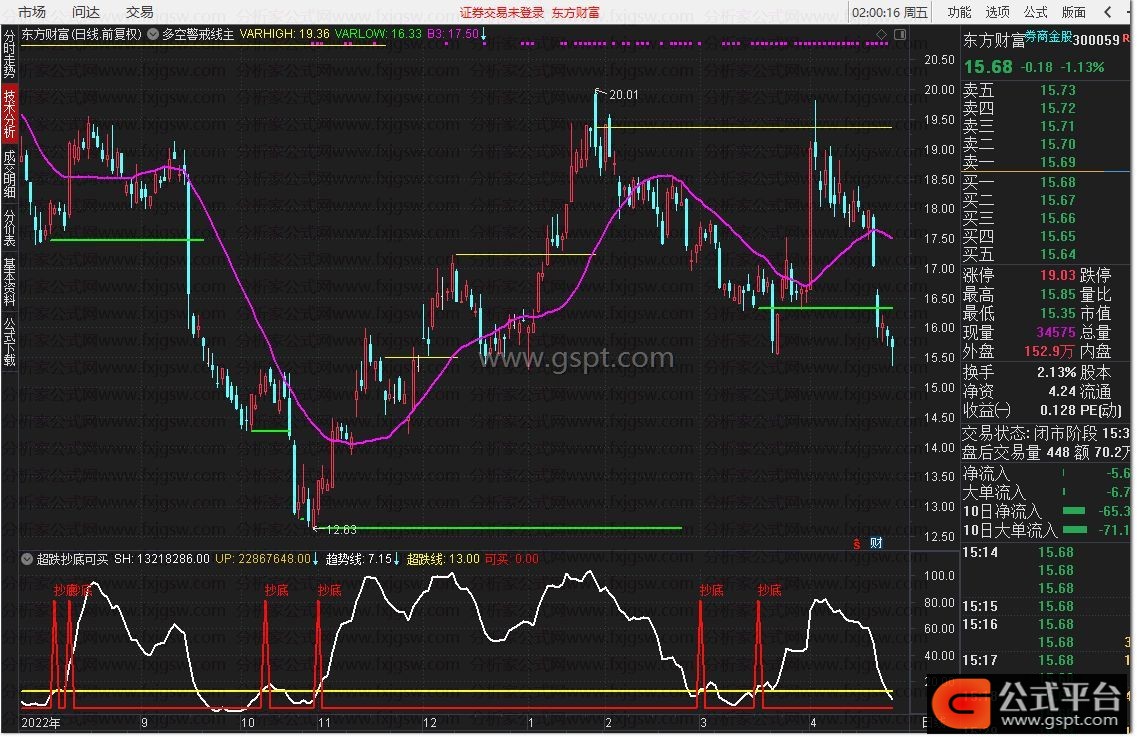Click the 10日净流入 row
Image resolution: width=1137 pixels, height=737 pixels.
(1046, 511)
